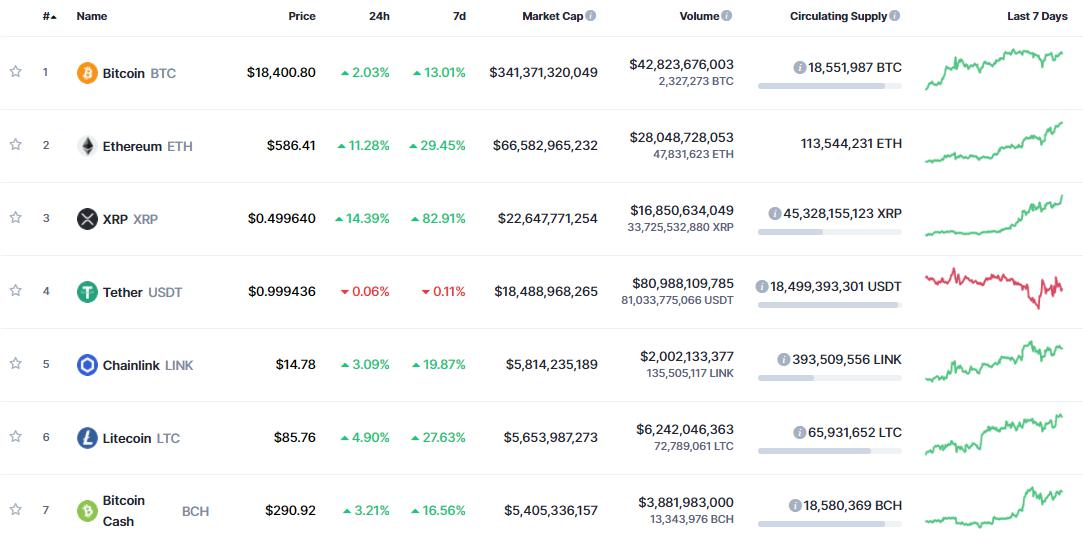The height and width of the screenshot is (545, 1083).
Task: Click the Bitcoin Cash green icon
Action: [x=87, y=511]
